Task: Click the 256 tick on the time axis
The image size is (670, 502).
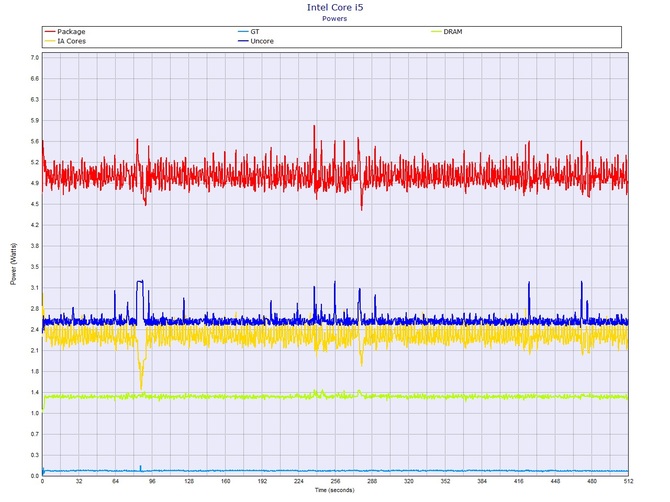Action: click(x=335, y=481)
